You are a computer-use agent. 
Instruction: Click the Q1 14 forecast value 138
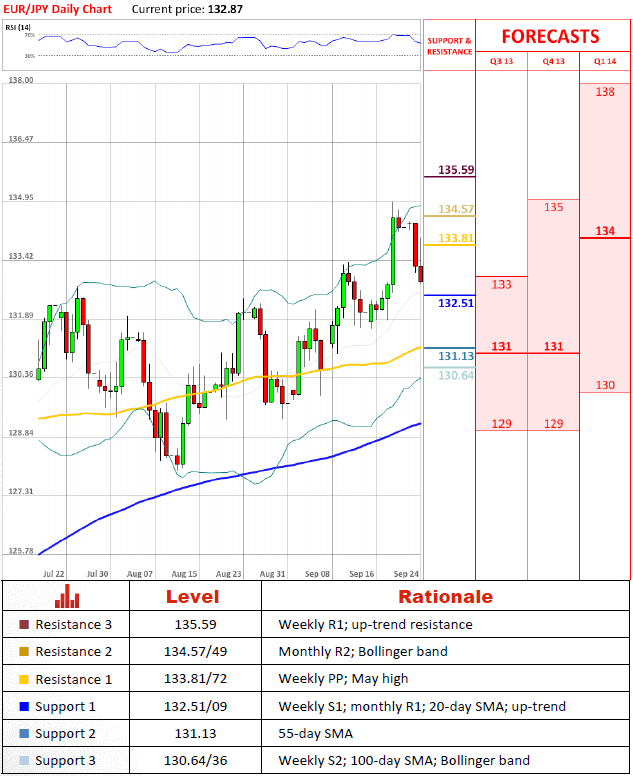pyautogui.click(x=605, y=92)
